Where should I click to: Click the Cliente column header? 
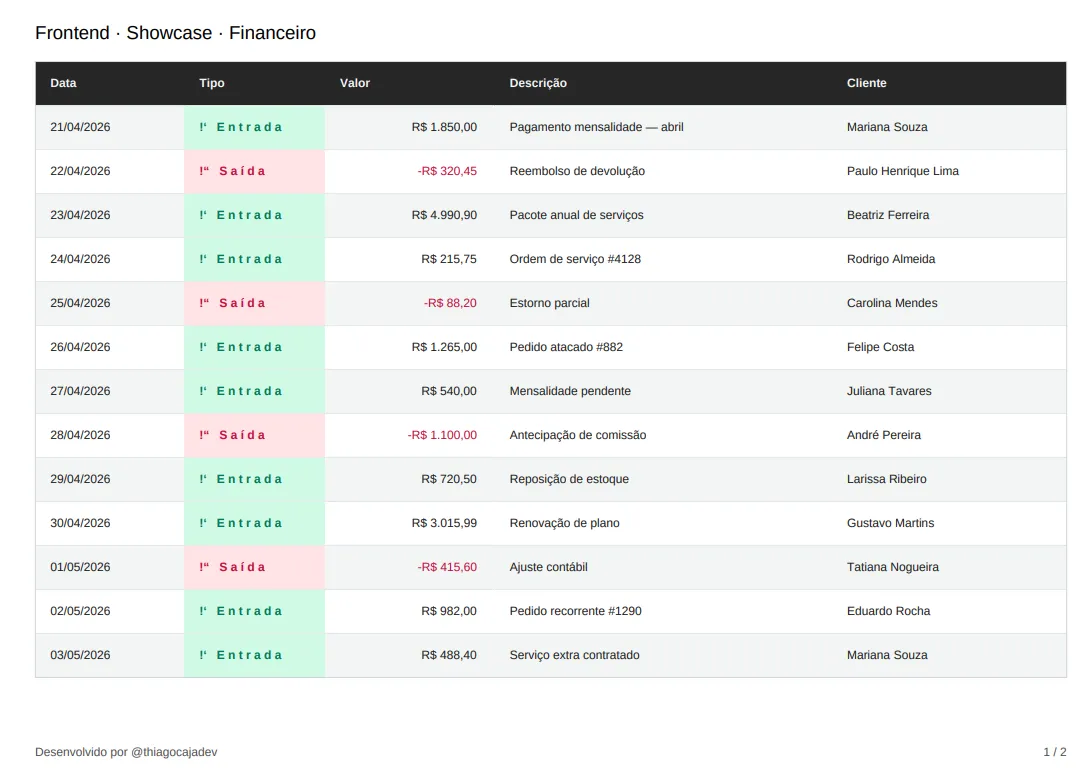coord(866,83)
